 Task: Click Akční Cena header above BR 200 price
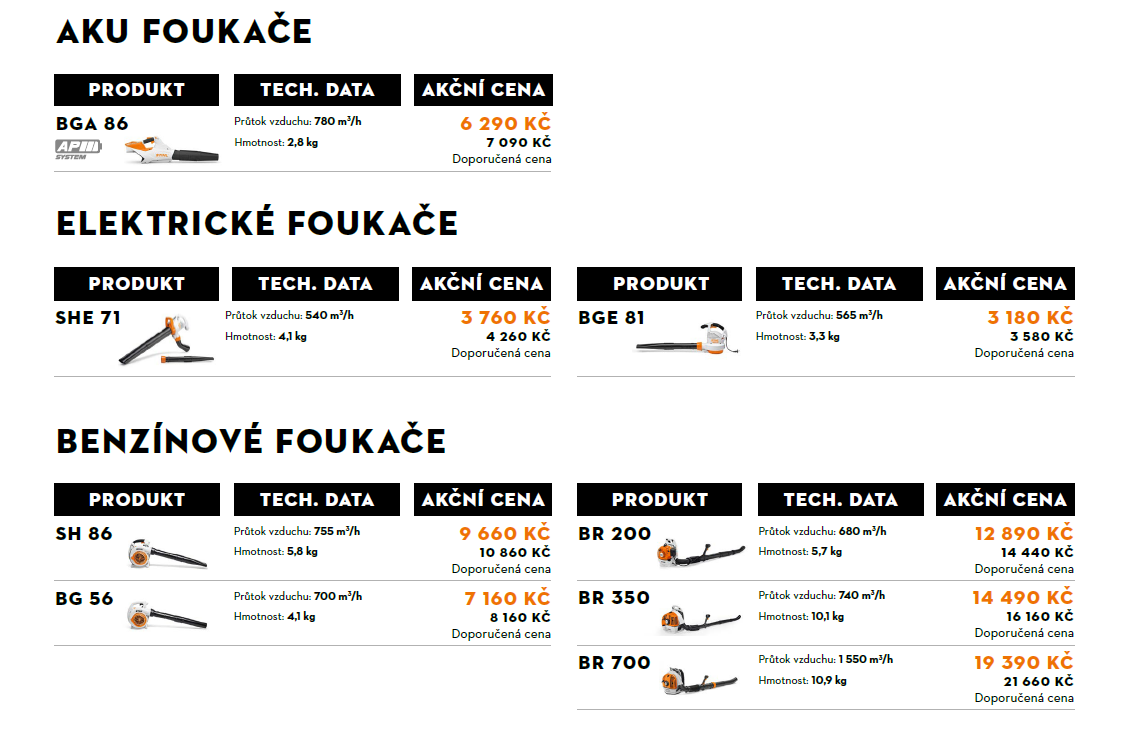pyautogui.click(x=1005, y=500)
